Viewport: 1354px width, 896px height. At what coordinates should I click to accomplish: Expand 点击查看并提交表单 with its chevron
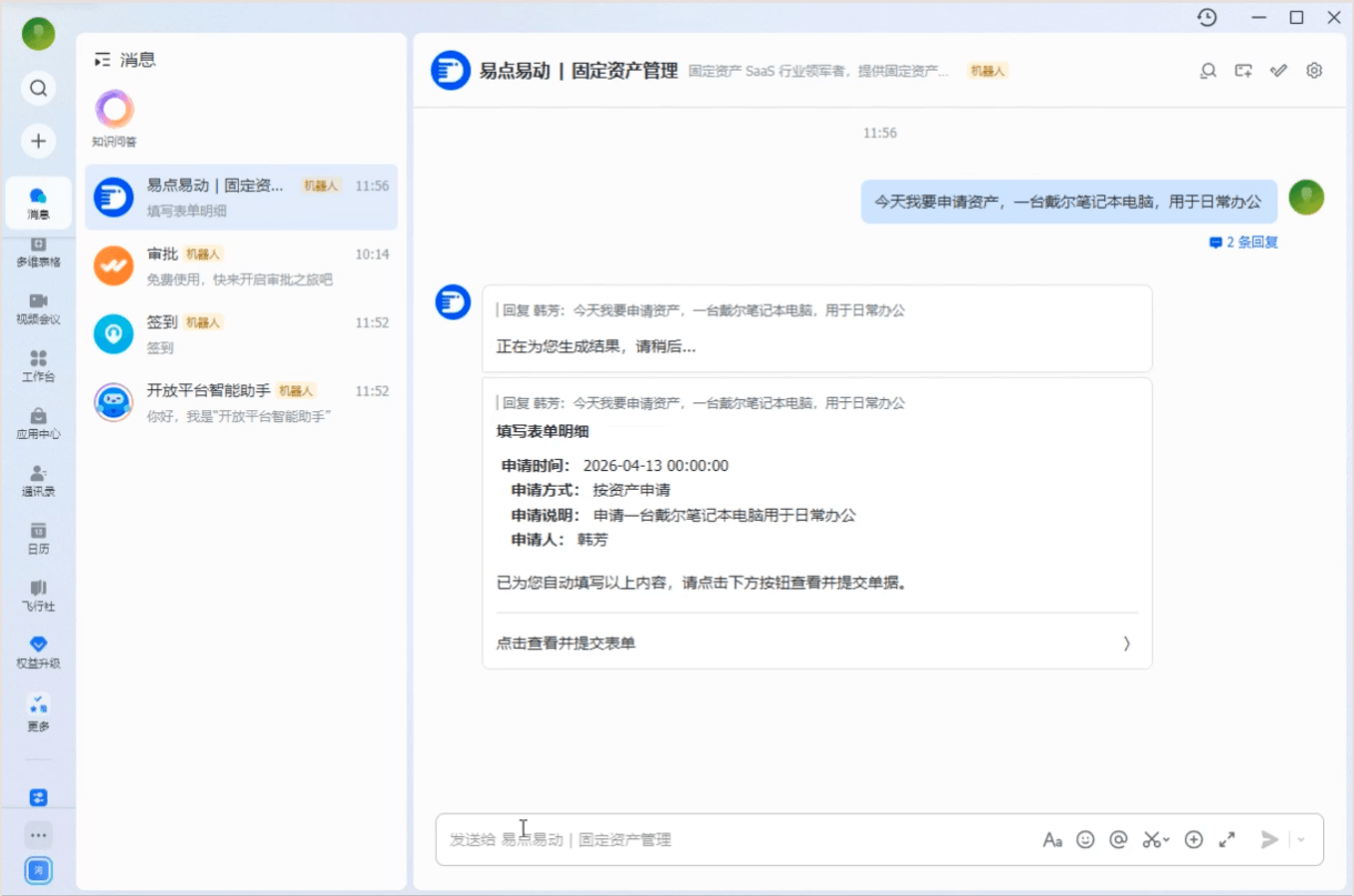(x=1126, y=643)
